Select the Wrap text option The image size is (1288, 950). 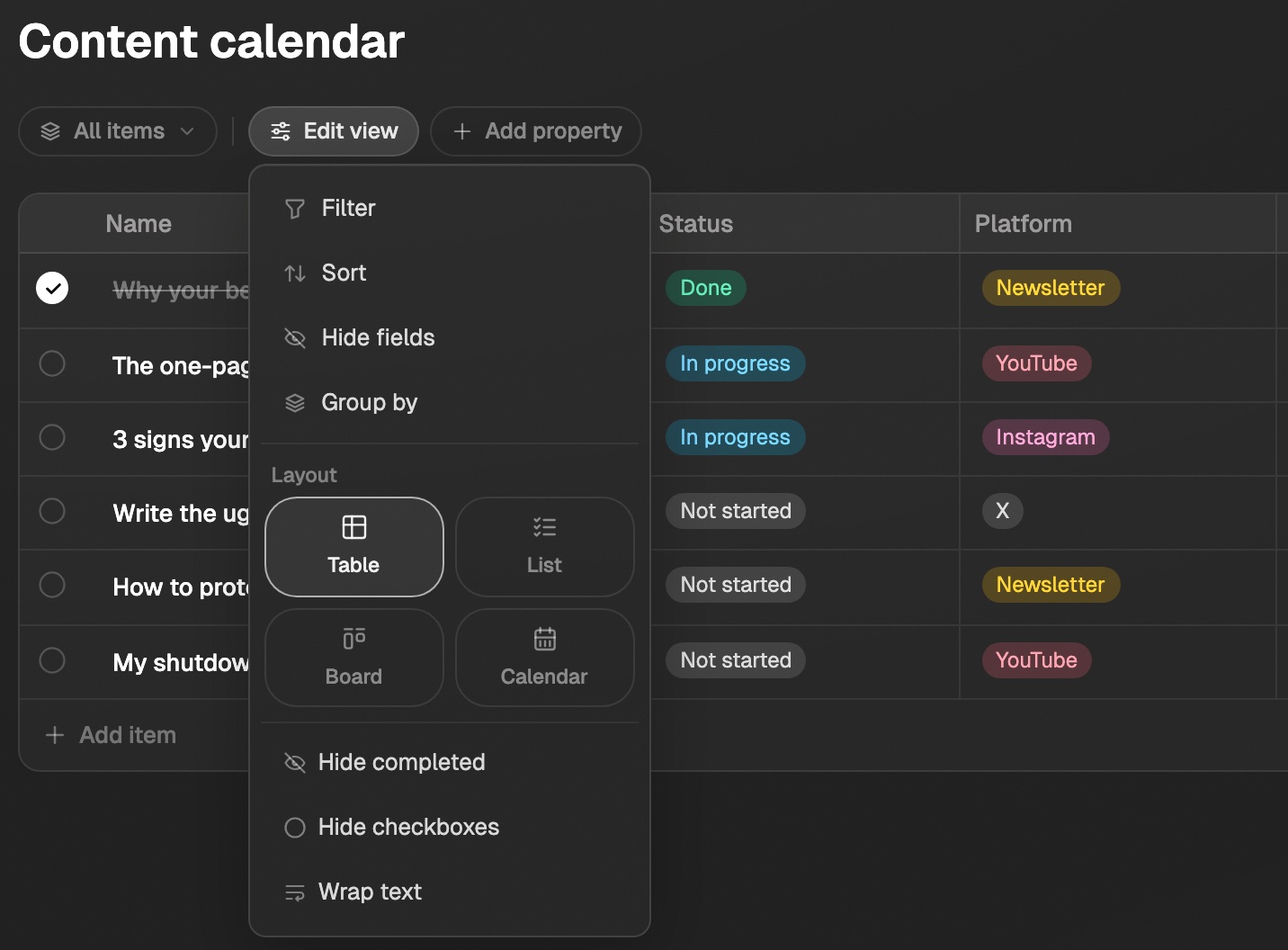click(x=450, y=892)
